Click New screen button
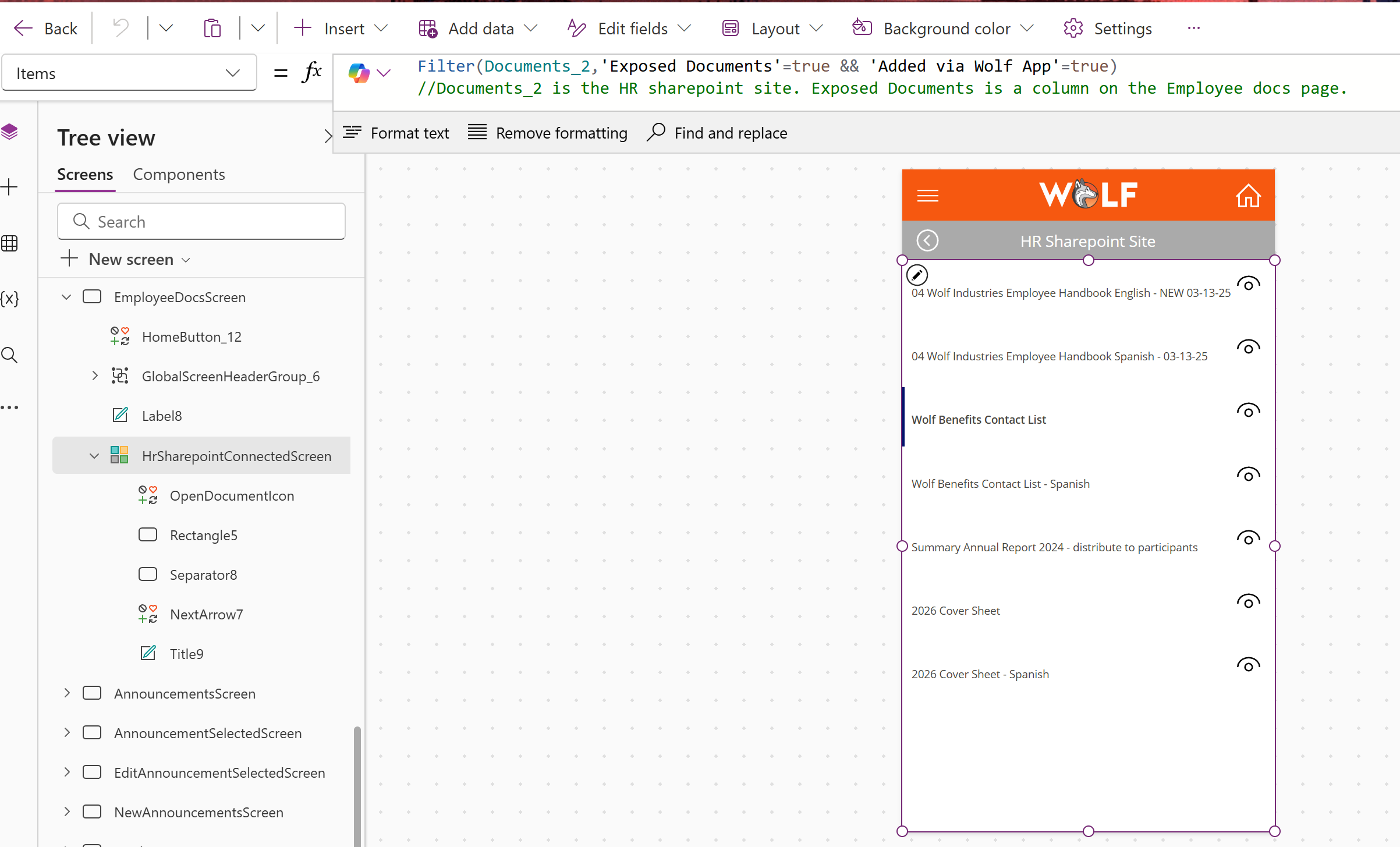This screenshot has width=1400, height=847. (126, 259)
